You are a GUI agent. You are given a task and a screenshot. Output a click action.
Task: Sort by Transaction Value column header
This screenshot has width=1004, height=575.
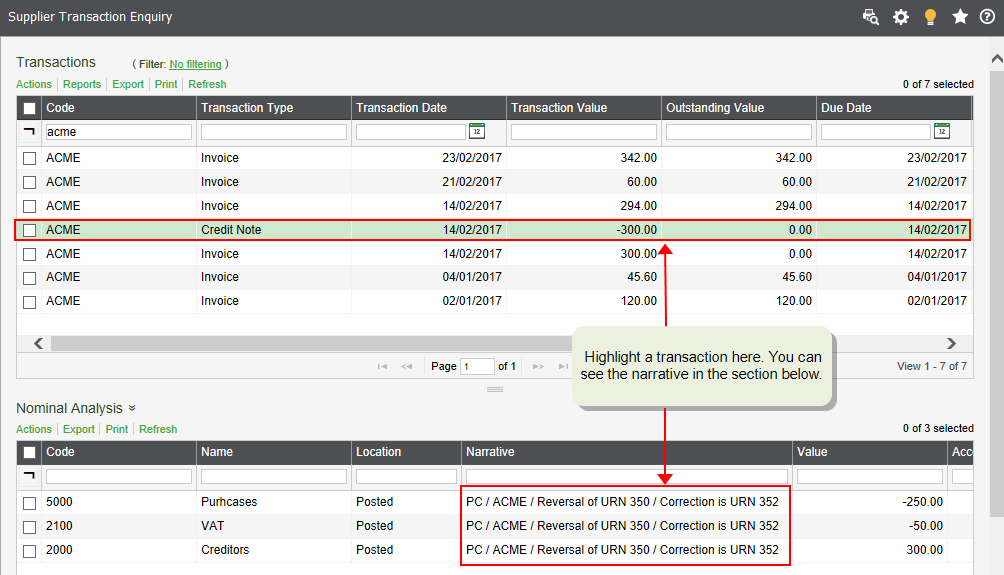tap(583, 108)
